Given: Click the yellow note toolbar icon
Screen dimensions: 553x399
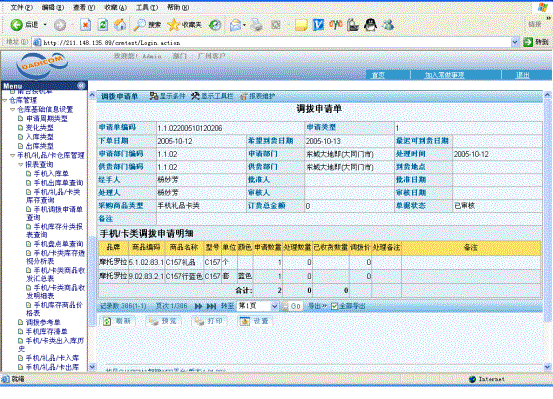Looking at the screenshot, I should click(x=301, y=25).
